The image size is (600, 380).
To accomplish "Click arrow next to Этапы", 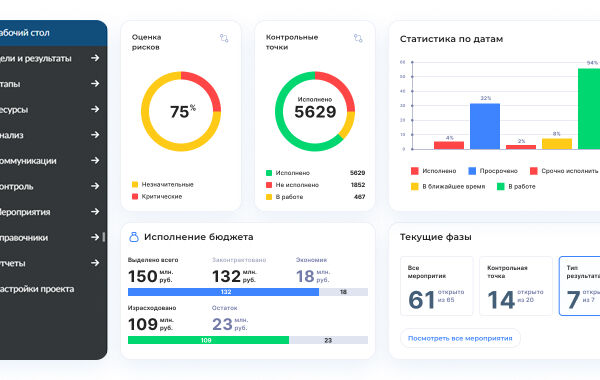I will (95, 83).
